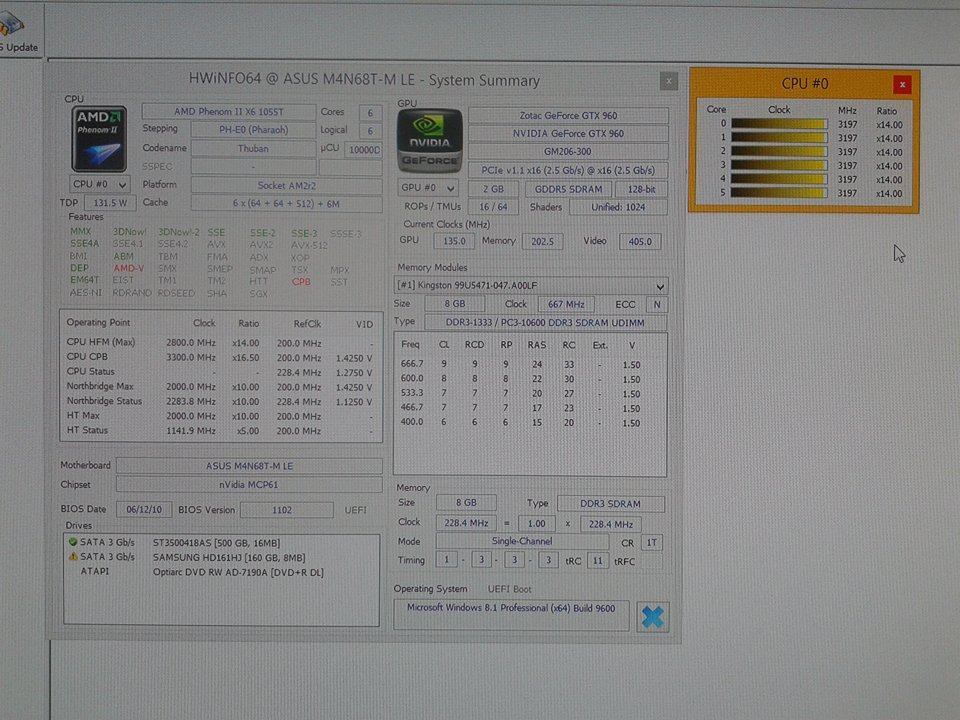Screen dimensions: 960x720
Task: Click the Core 3 clock bar
Action: click(779, 165)
